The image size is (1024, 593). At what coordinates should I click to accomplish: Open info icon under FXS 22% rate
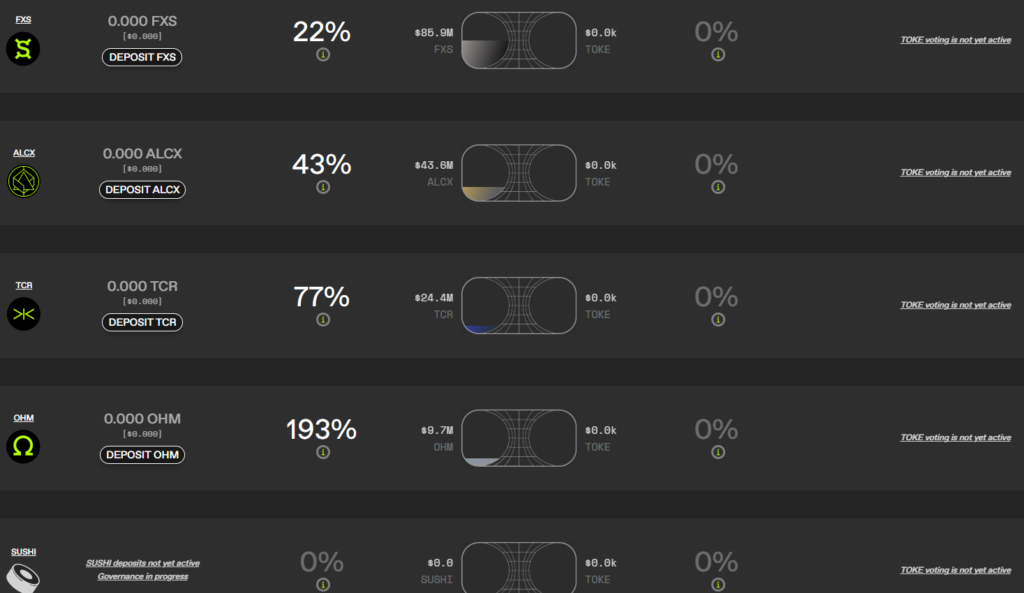tap(322, 55)
